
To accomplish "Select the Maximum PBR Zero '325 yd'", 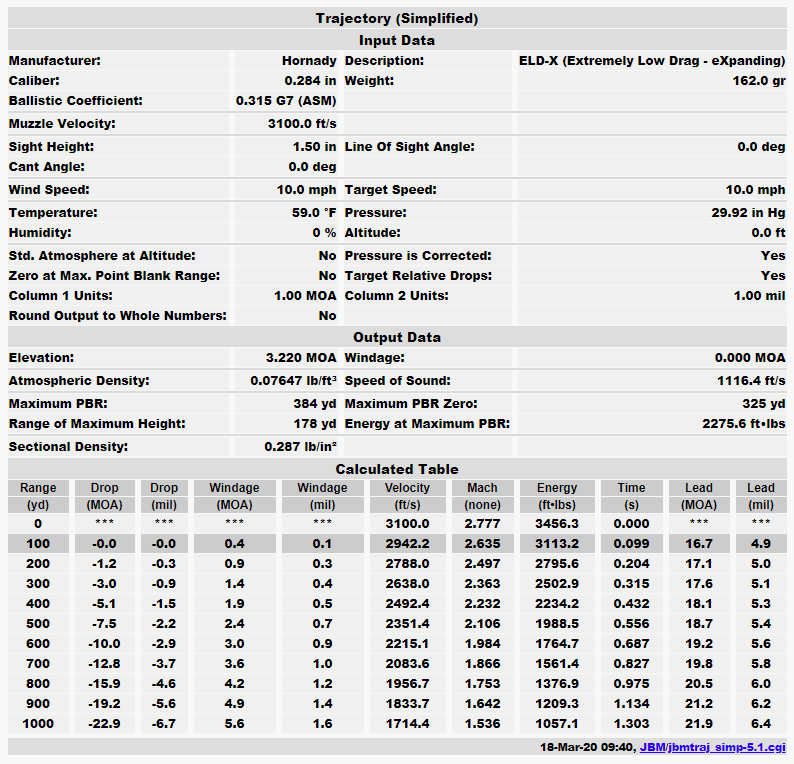I will pos(764,404).
